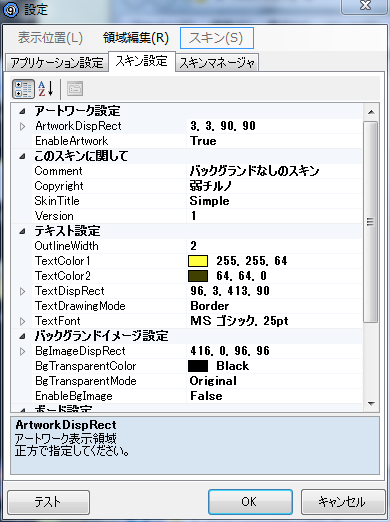Screen dimensions: 390x522
Task: Collapse the テキスト設定 category
Action: pos(22,231)
